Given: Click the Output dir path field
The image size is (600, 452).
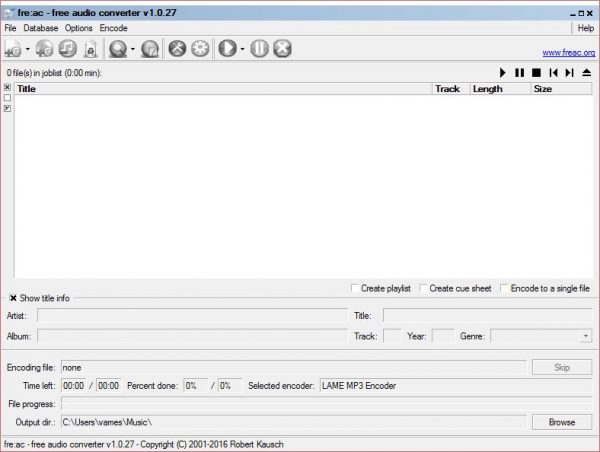Looking at the screenshot, I should tap(294, 422).
